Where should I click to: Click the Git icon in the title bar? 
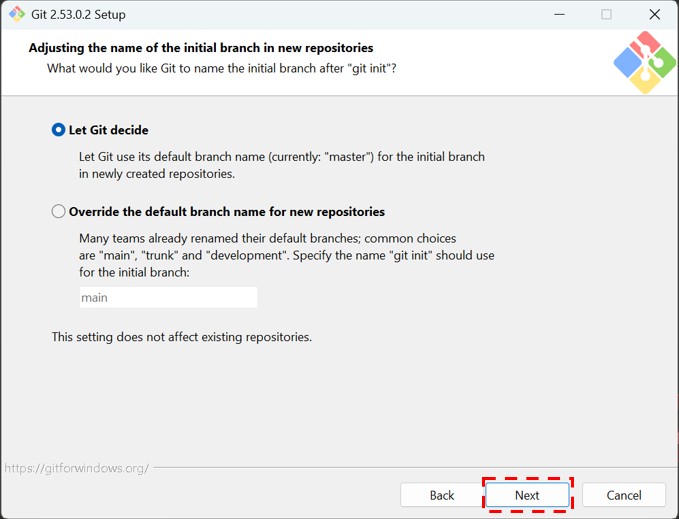click(x=16, y=15)
